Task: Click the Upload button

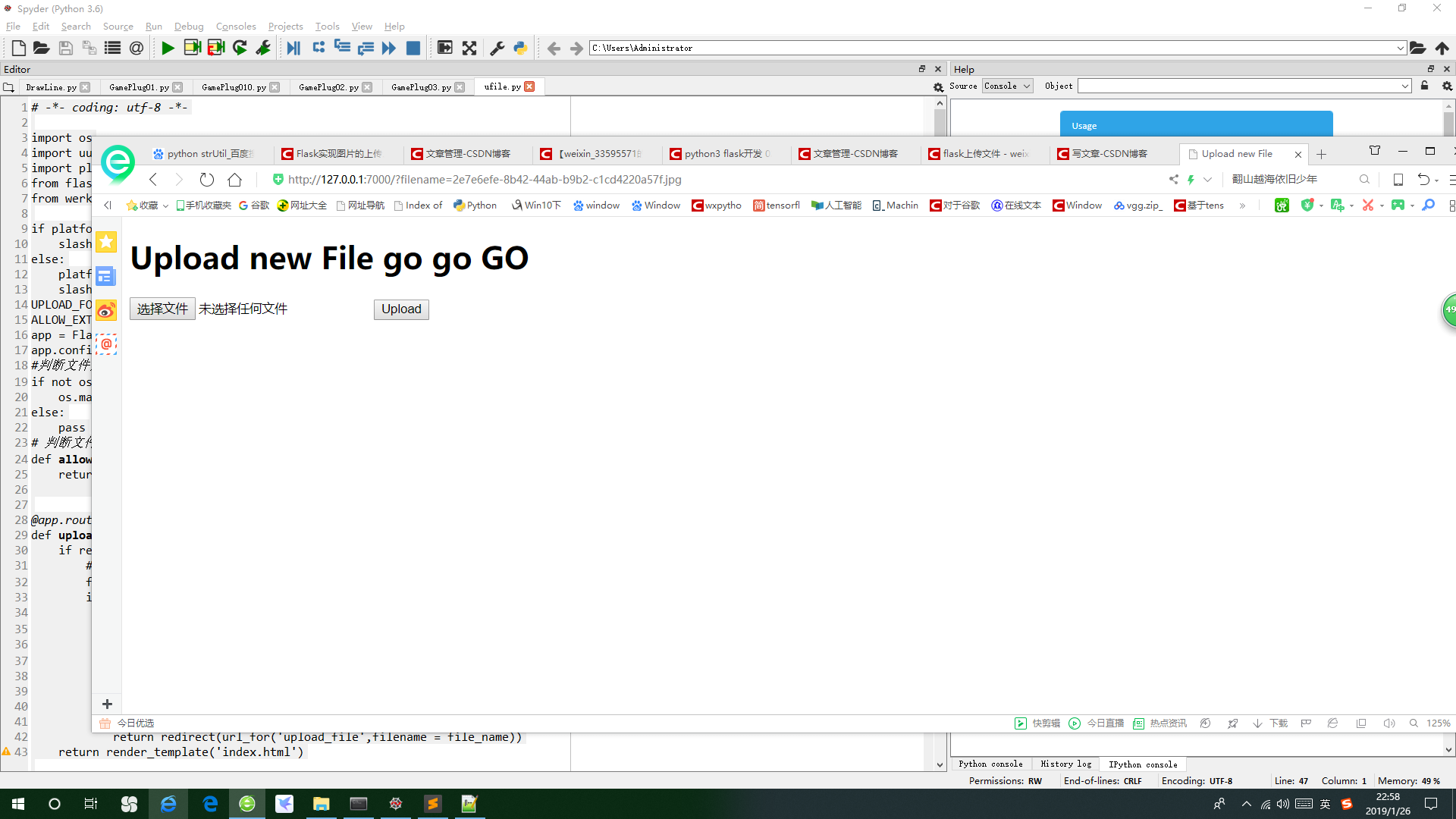Action: click(401, 309)
